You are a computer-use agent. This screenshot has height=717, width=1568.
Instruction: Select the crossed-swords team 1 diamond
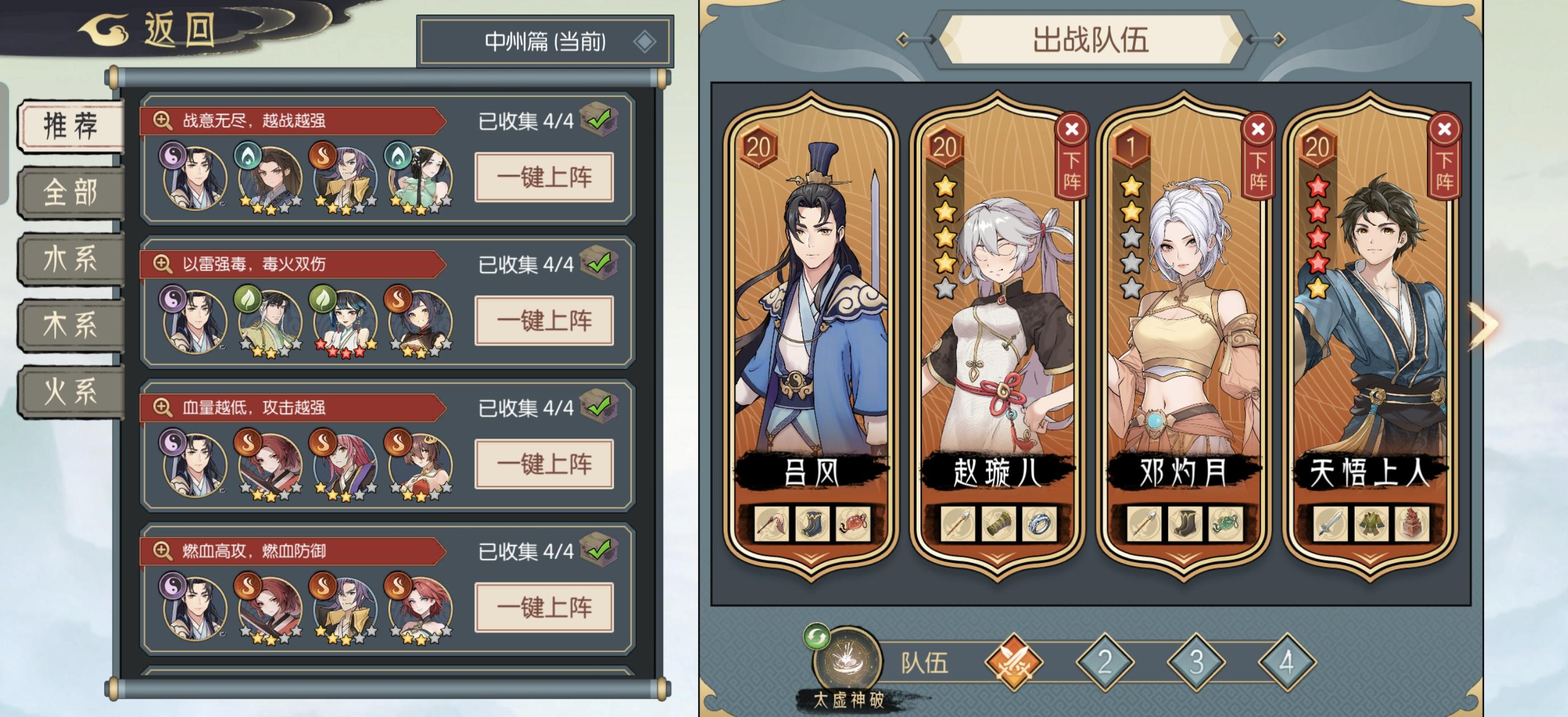pos(1014,663)
